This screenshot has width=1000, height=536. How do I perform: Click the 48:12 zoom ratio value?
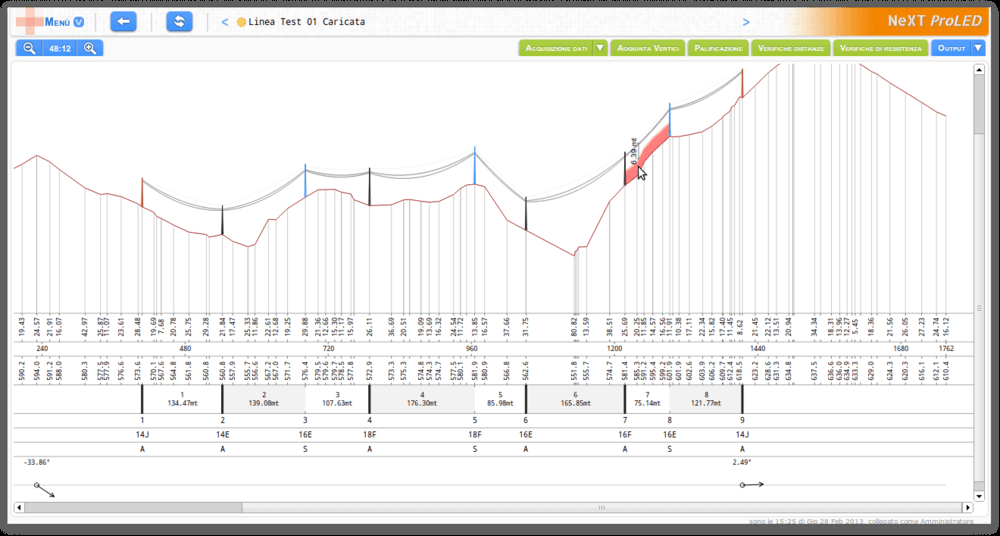[59, 48]
